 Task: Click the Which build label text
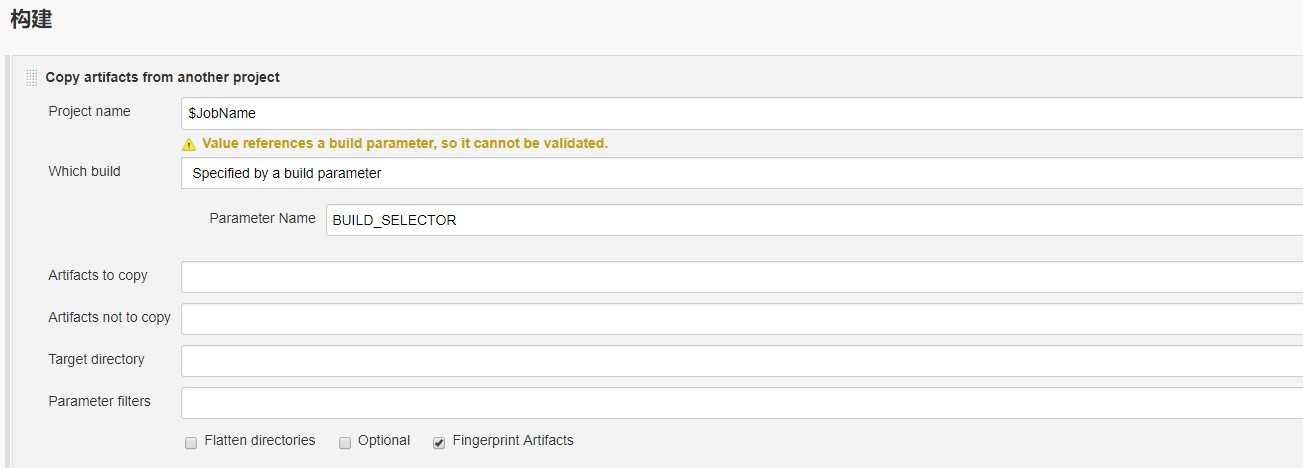[84, 171]
